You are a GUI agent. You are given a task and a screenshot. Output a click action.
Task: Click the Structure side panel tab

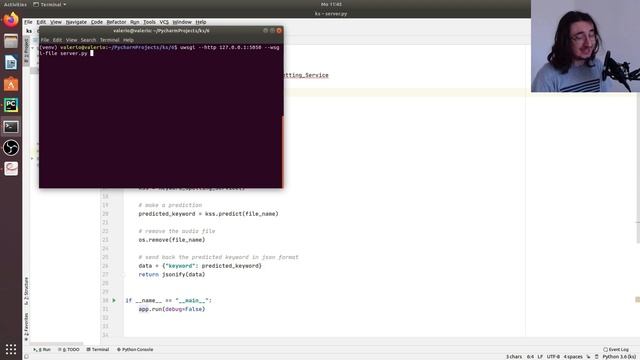click(x=26, y=291)
